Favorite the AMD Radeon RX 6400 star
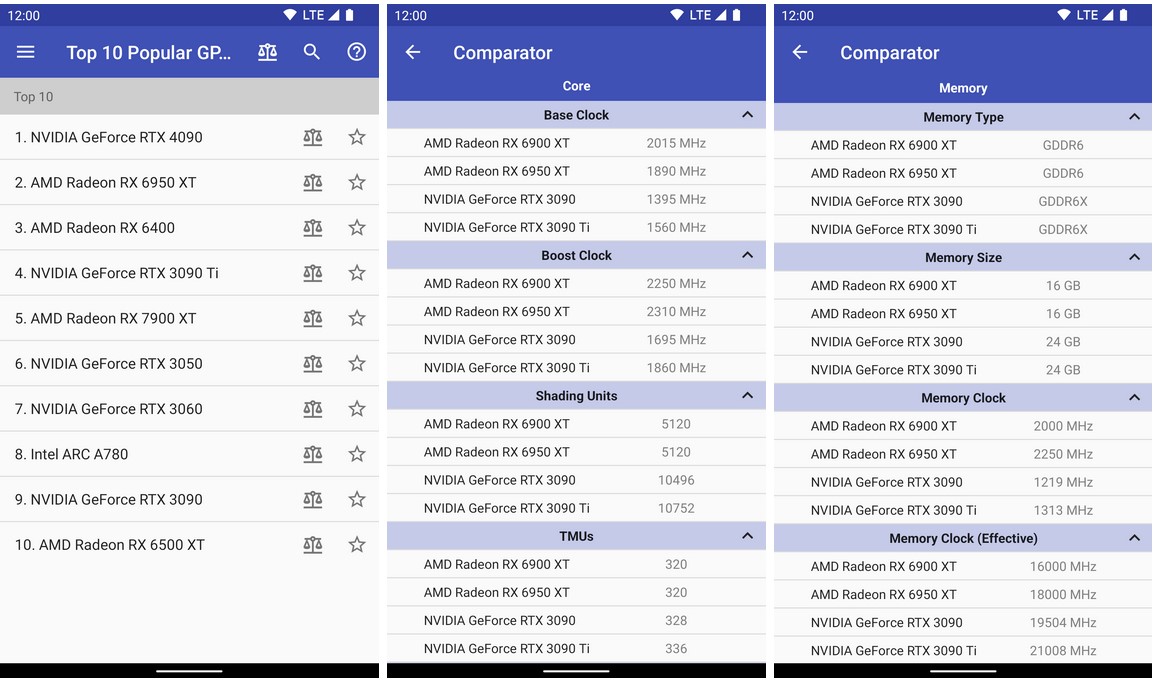 (357, 228)
